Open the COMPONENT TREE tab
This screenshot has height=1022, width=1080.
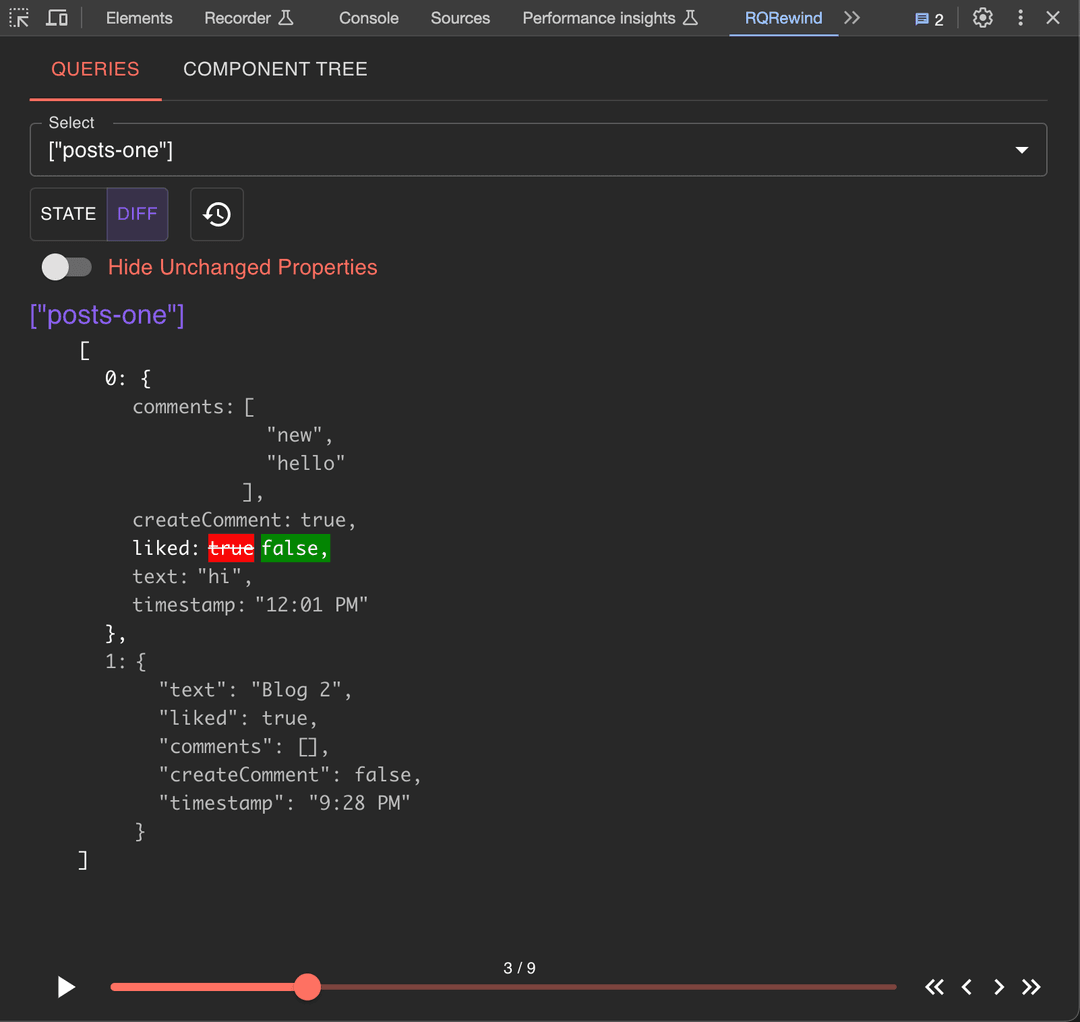tap(275, 69)
